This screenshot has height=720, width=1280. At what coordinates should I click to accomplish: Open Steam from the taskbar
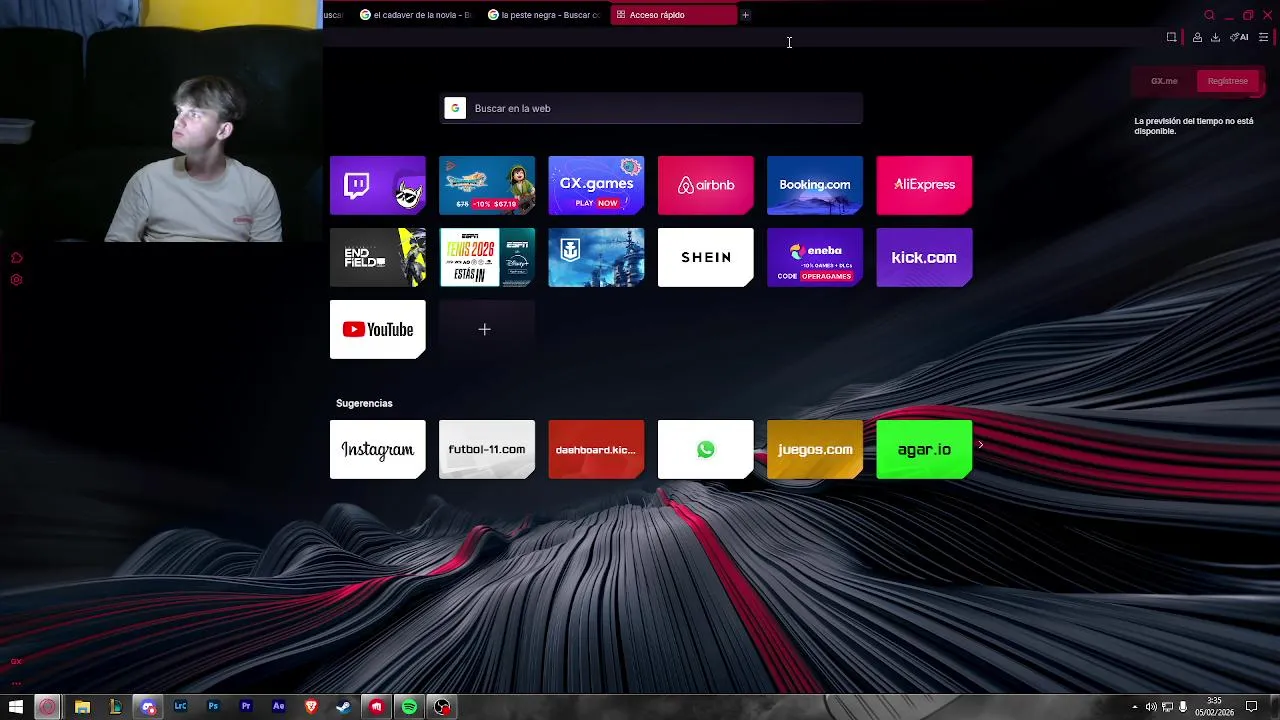tap(343, 707)
